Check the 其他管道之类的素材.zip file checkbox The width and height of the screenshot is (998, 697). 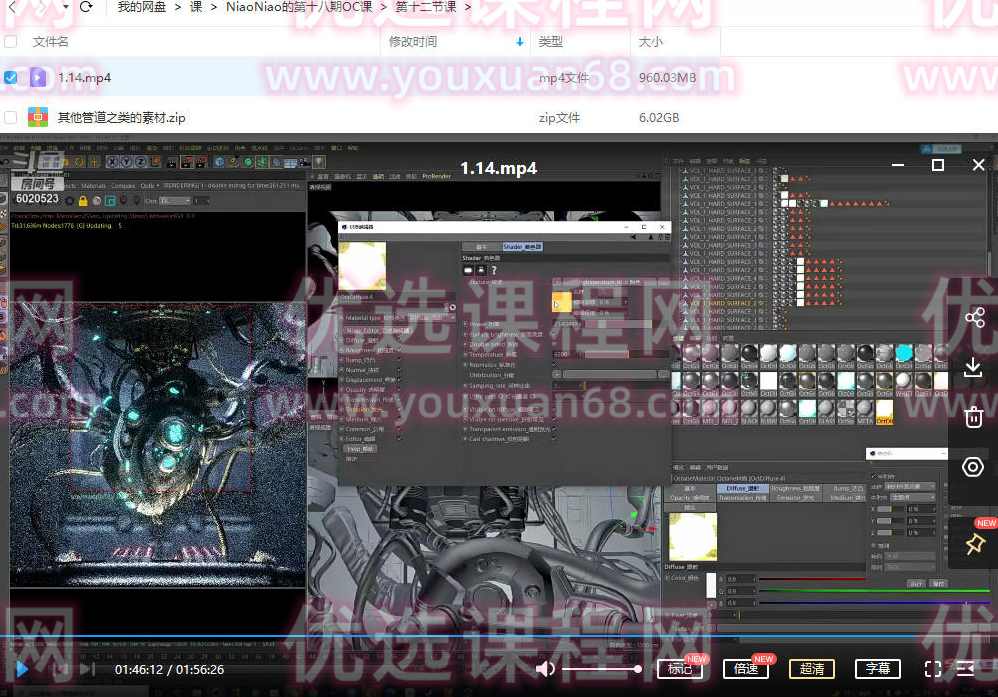point(12,117)
